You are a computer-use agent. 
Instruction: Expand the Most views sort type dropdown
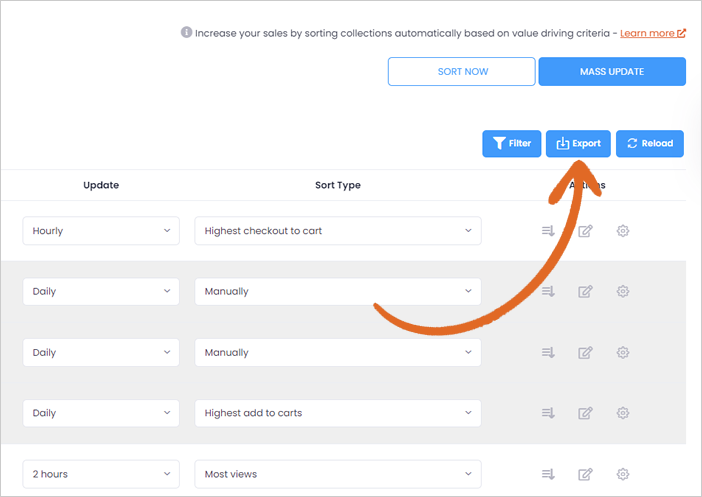[x=338, y=474]
